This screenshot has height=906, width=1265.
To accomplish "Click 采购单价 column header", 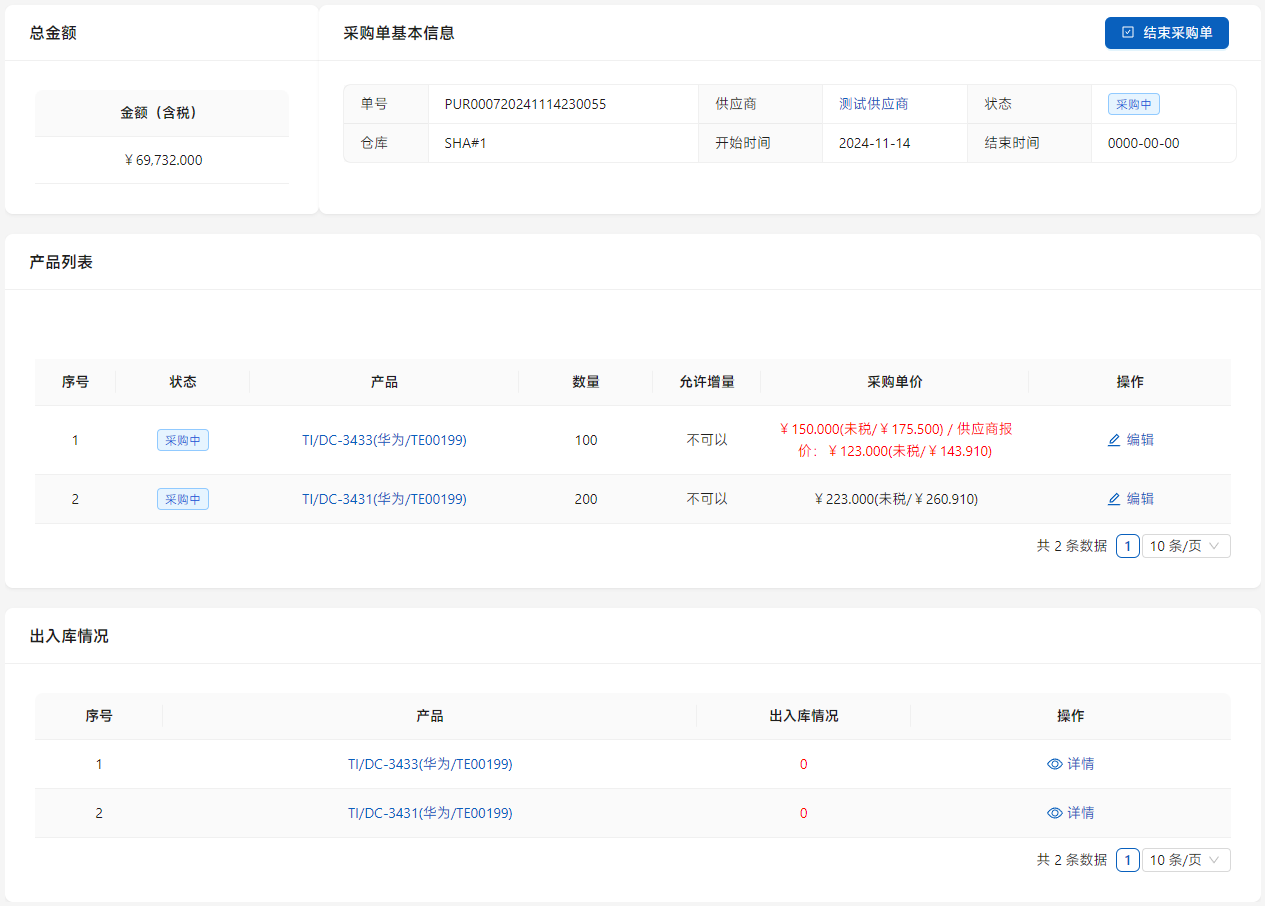I will 894,382.
